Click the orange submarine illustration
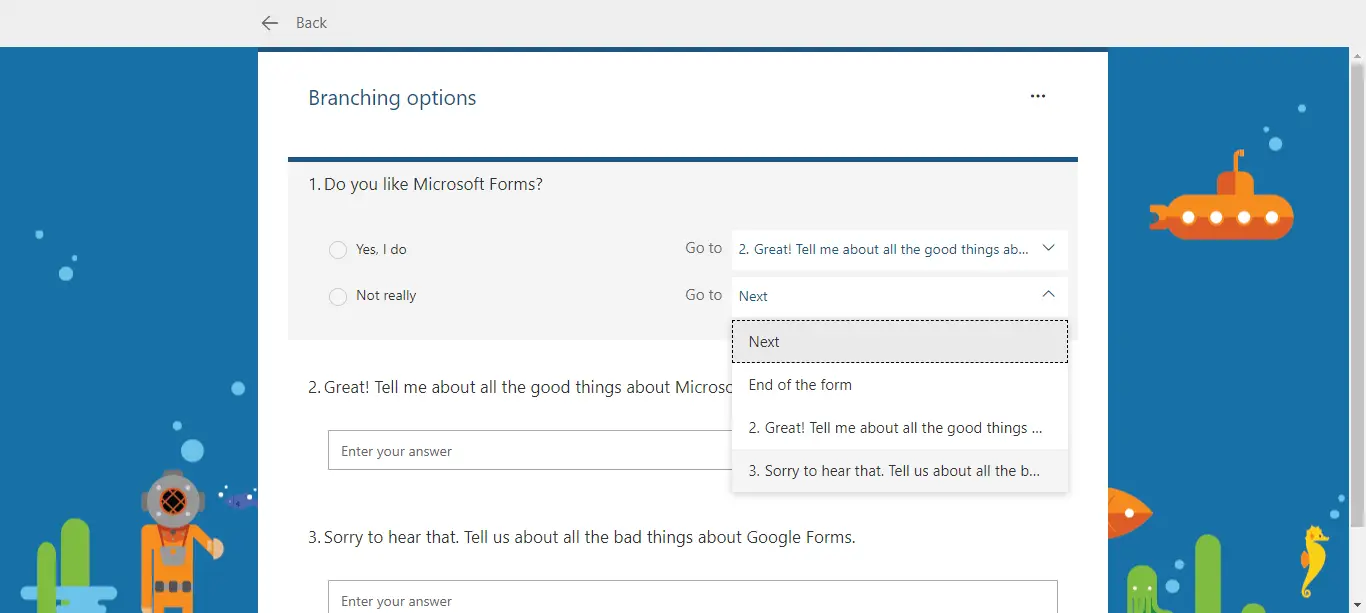Image resolution: width=1366 pixels, height=613 pixels. click(1221, 199)
